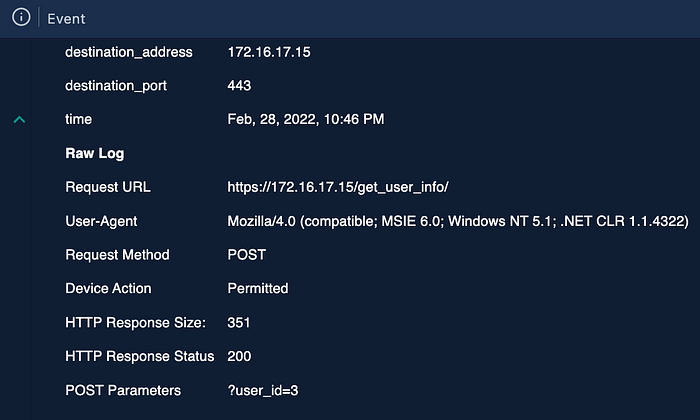The height and width of the screenshot is (420, 700).
Task: Click the POST Parameters value ?user_id=3
Action: pos(263,391)
